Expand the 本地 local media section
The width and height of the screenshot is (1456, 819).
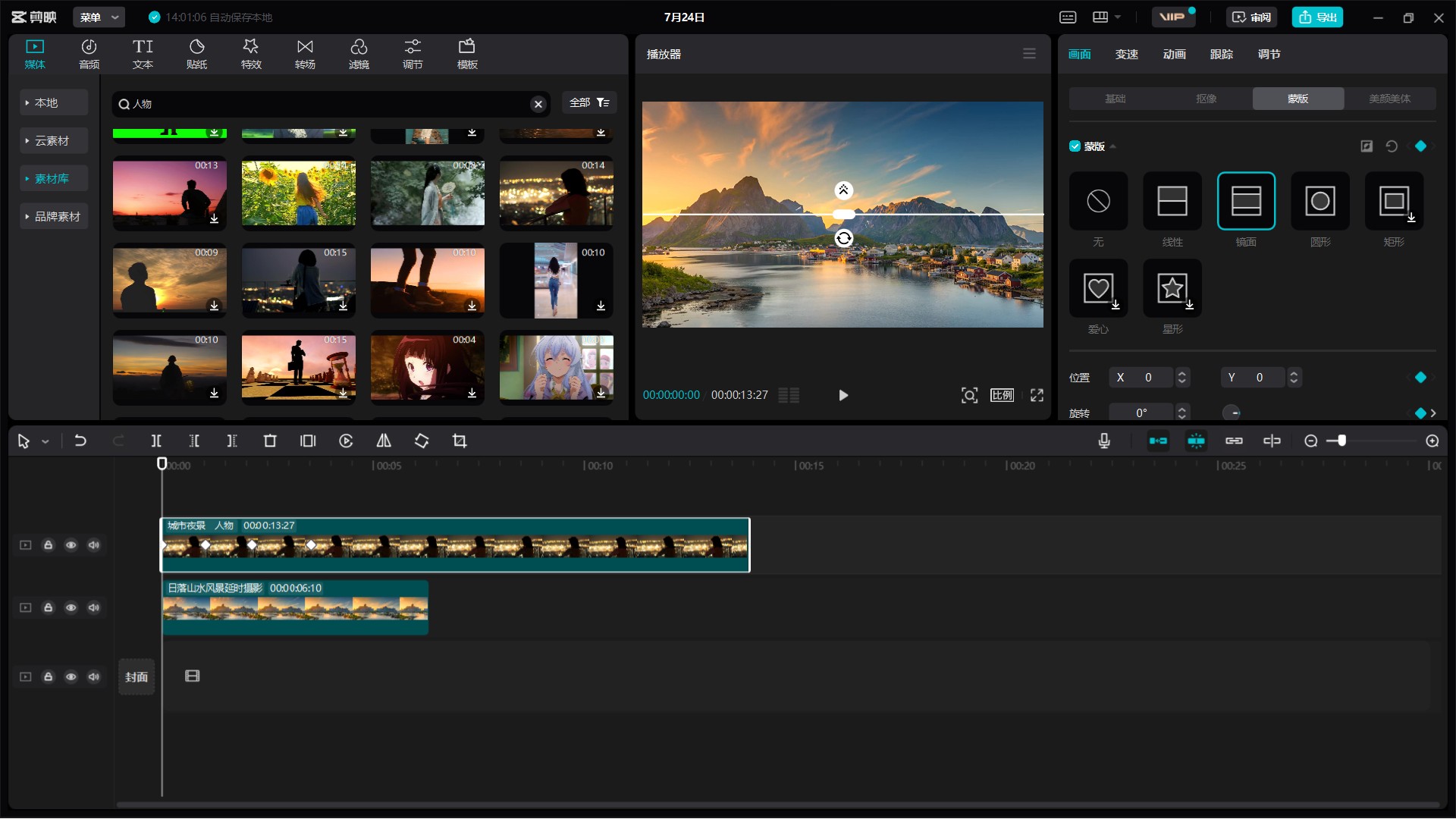pos(54,102)
